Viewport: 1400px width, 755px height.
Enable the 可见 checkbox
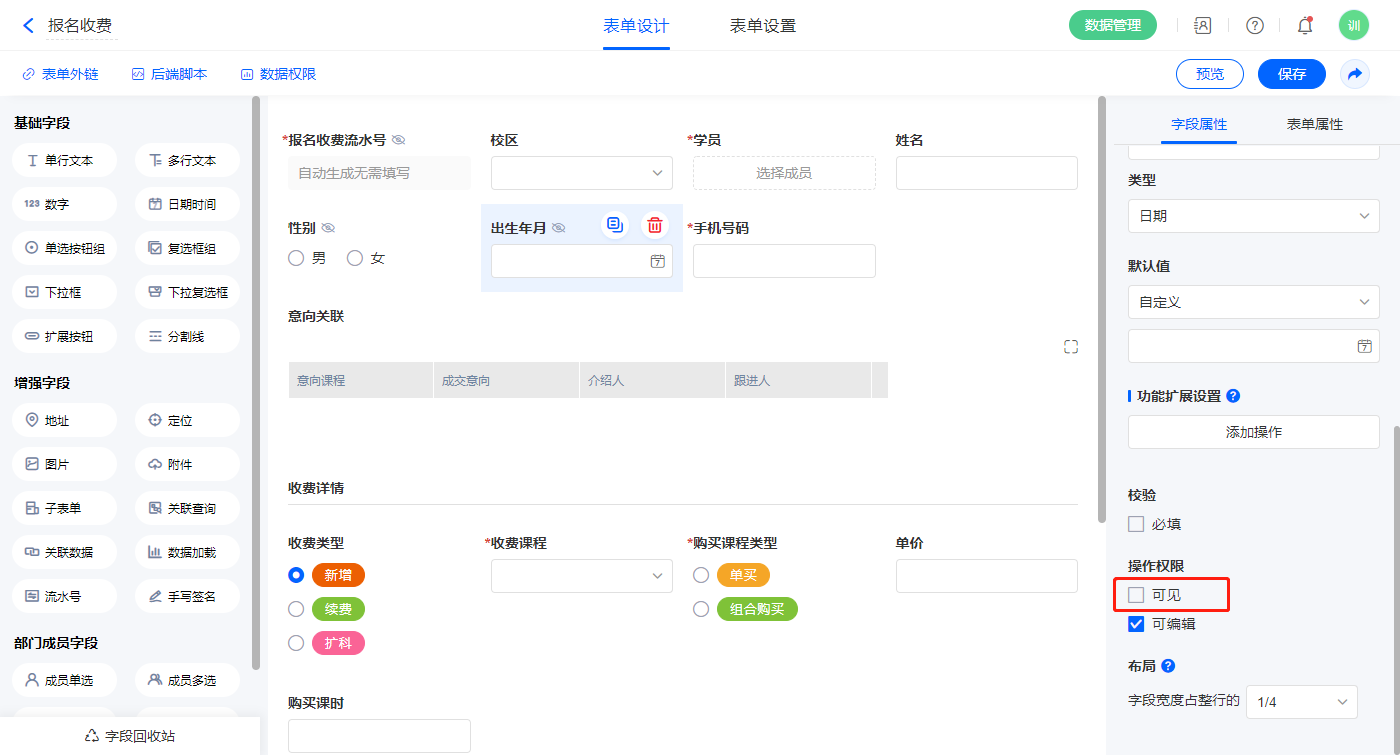[x=1136, y=595]
